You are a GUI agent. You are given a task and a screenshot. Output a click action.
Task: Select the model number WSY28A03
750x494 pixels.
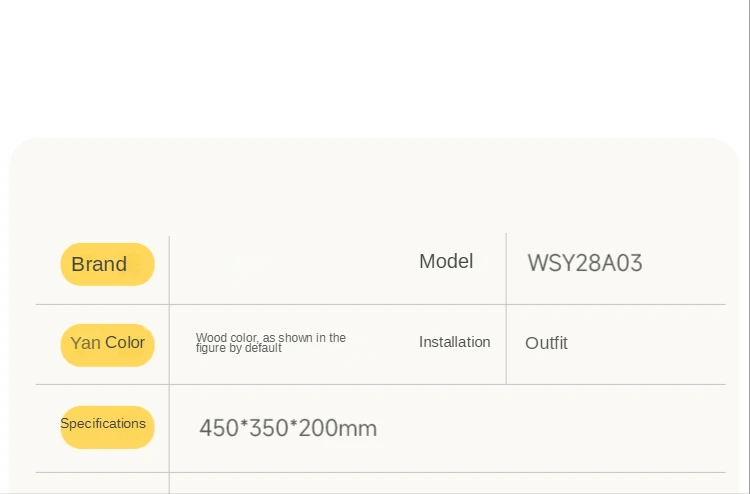point(585,263)
